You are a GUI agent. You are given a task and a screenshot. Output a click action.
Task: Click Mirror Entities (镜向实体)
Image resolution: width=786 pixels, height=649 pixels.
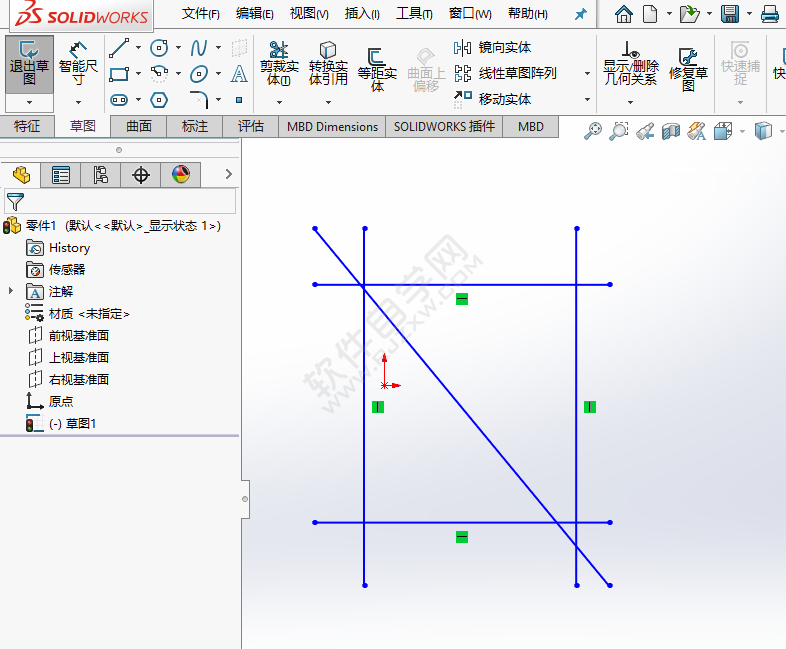click(492, 48)
